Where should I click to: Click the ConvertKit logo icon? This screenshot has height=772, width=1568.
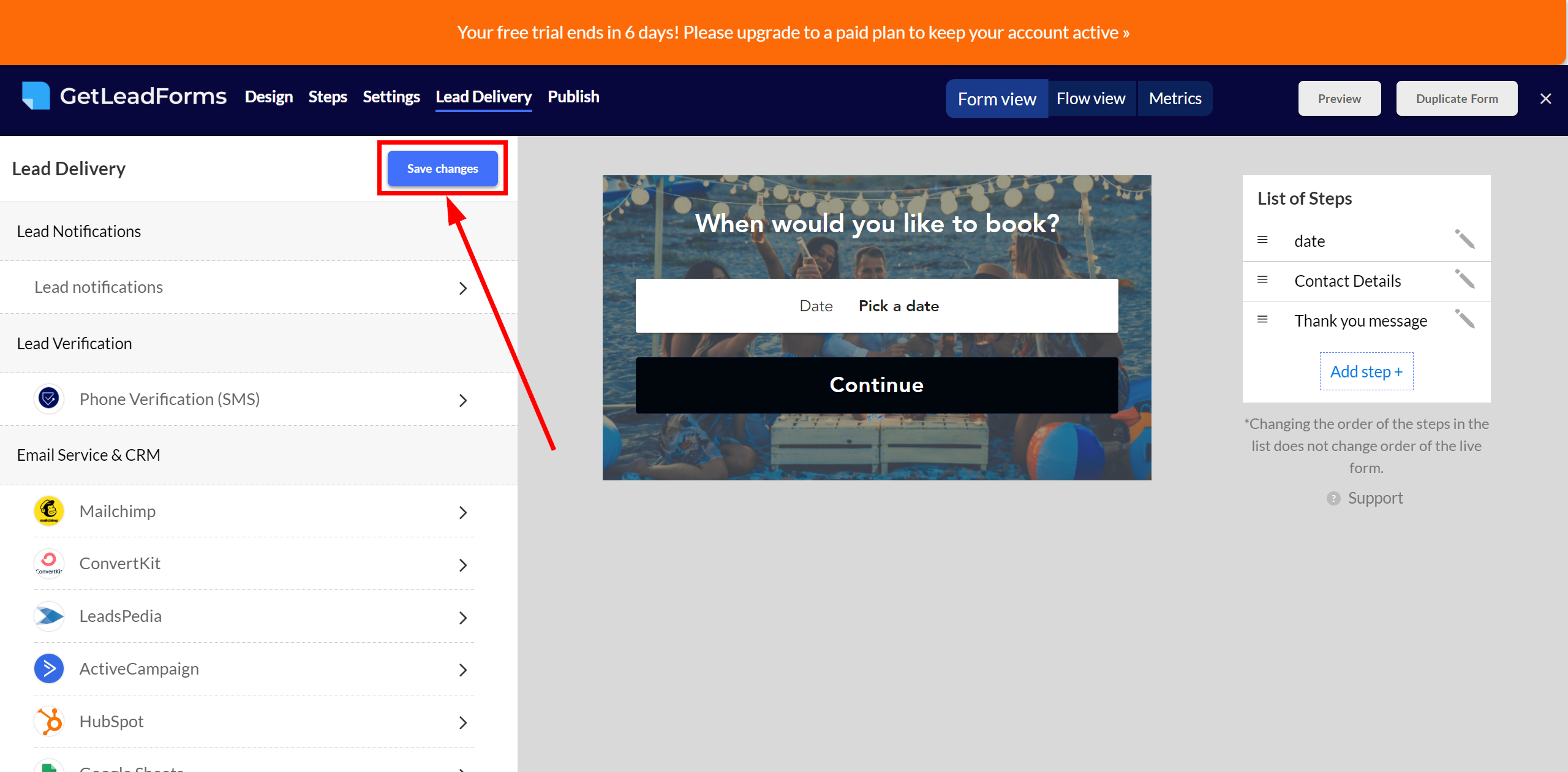(49, 564)
